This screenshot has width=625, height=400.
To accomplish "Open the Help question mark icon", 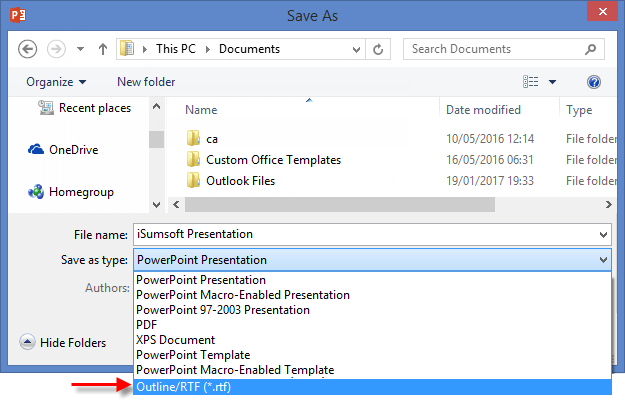I will (594, 82).
